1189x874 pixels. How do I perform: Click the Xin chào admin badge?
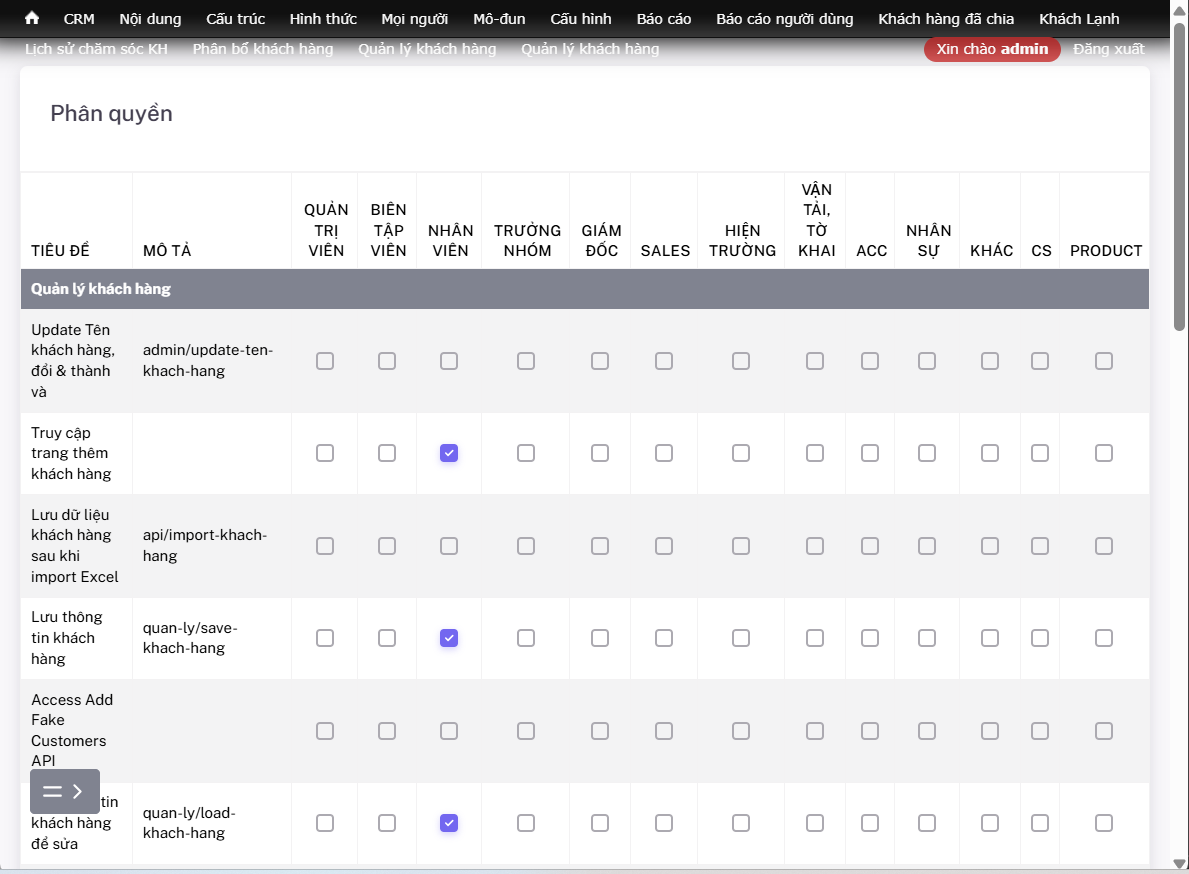coord(991,49)
